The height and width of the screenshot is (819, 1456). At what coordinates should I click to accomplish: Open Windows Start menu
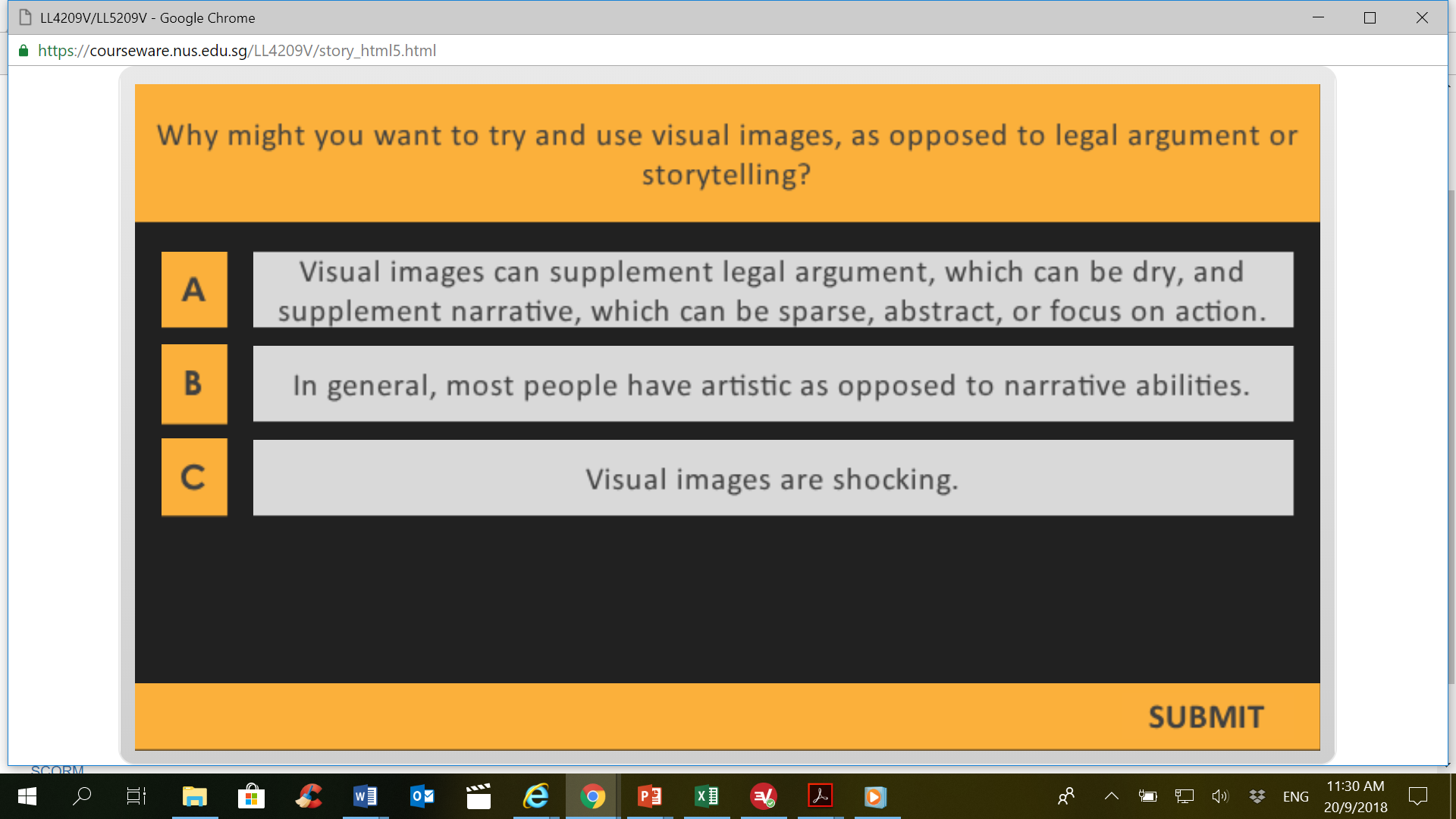[x=27, y=796]
